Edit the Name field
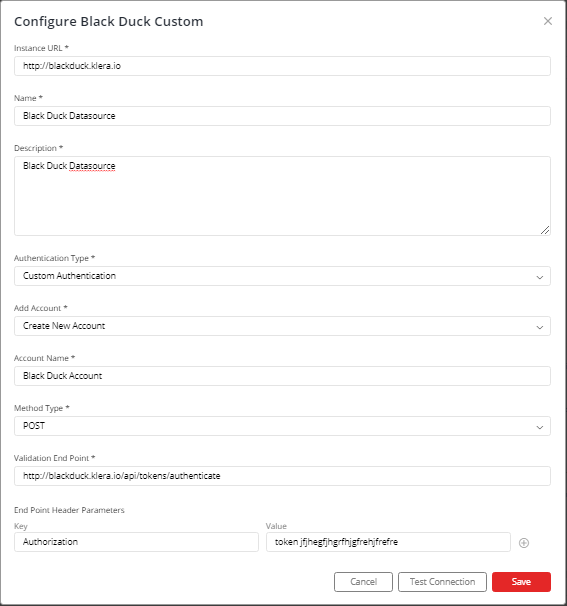Image resolution: width=567 pixels, height=606 pixels. click(282, 116)
